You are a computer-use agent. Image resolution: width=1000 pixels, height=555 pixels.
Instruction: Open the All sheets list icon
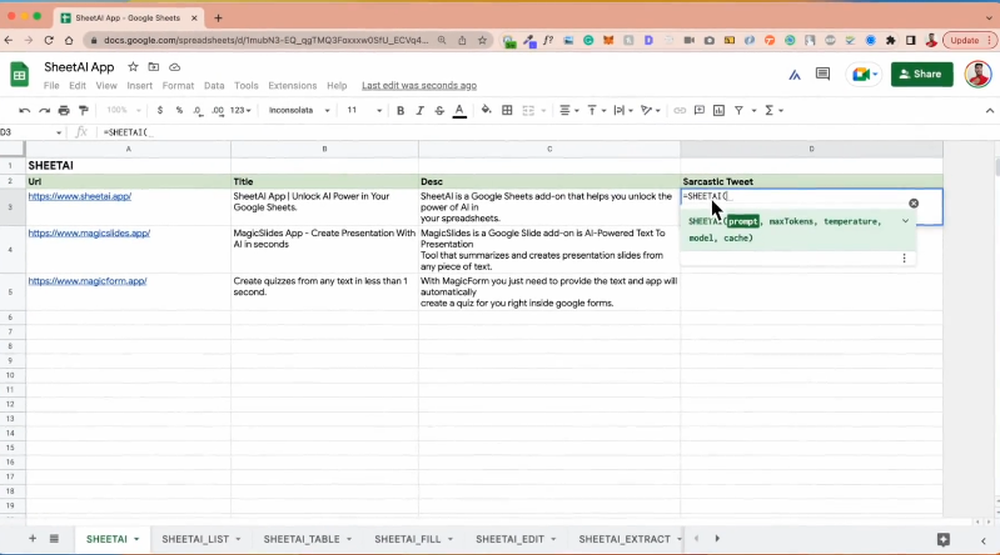pos(54,539)
